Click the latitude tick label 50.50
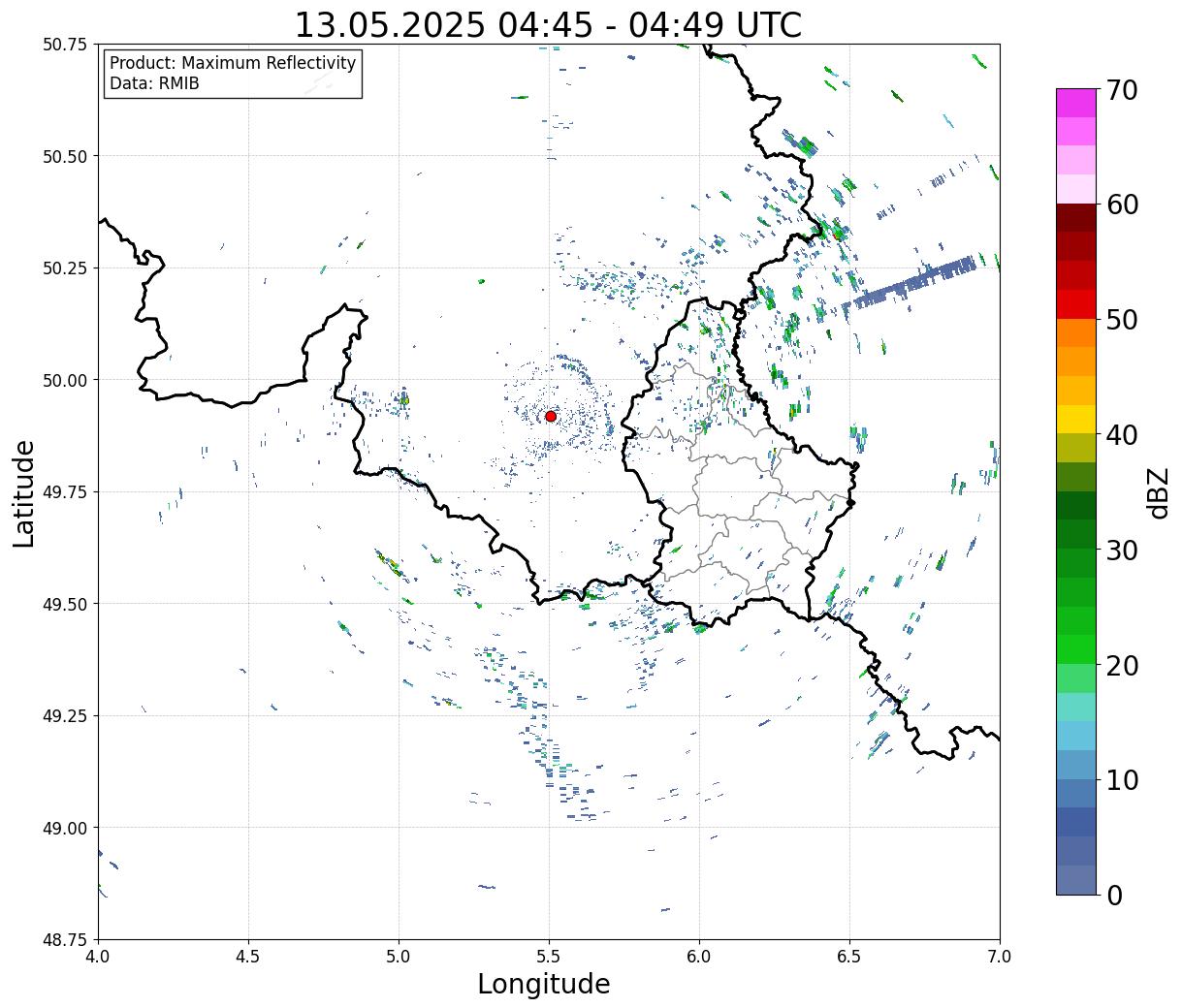Image resolution: width=1182 pixels, height=1008 pixels. point(65,156)
